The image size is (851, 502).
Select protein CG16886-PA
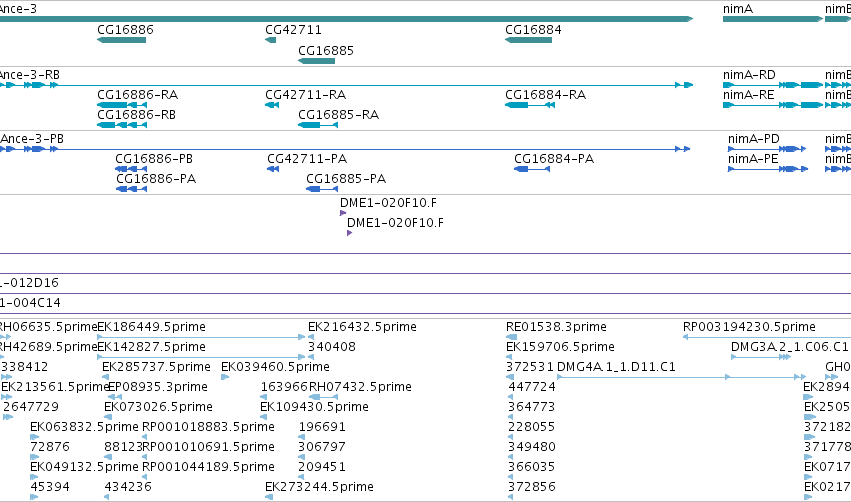[x=131, y=189]
